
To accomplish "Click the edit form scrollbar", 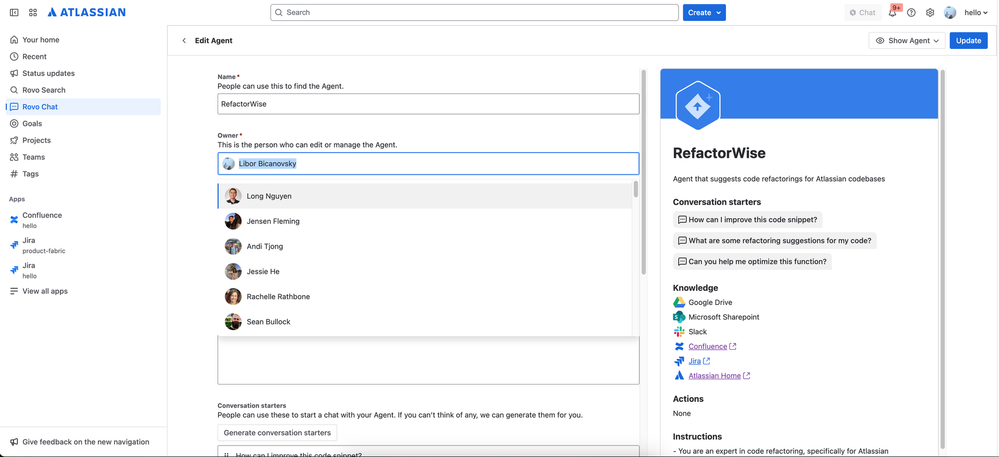I will (x=643, y=172).
